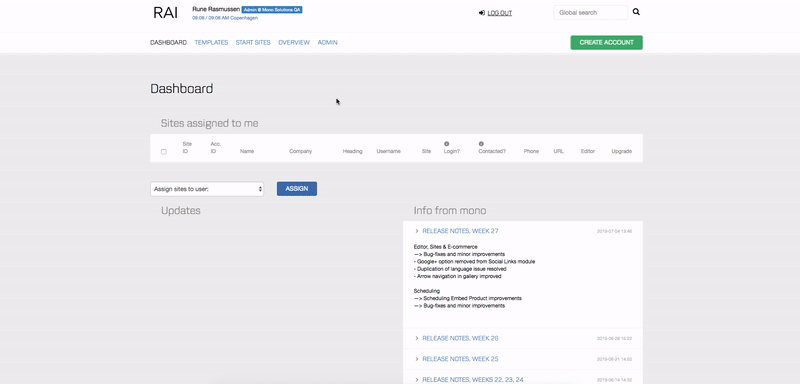This screenshot has width=800, height=384.
Task: Collapse Release Notes Week 27 chevron
Action: [x=417, y=231]
